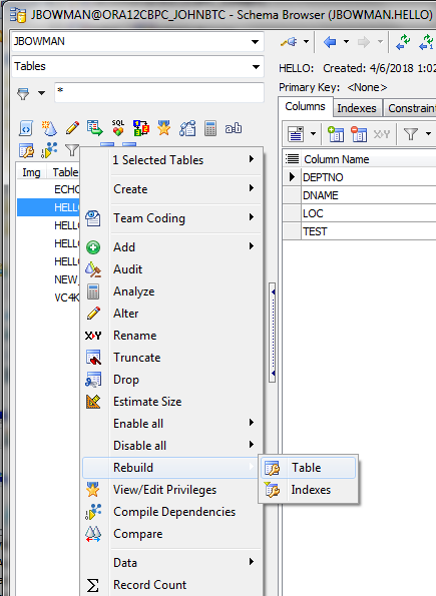The width and height of the screenshot is (436, 596).
Task: Click the dependency nodes document toolbar icon
Action: [187, 128]
